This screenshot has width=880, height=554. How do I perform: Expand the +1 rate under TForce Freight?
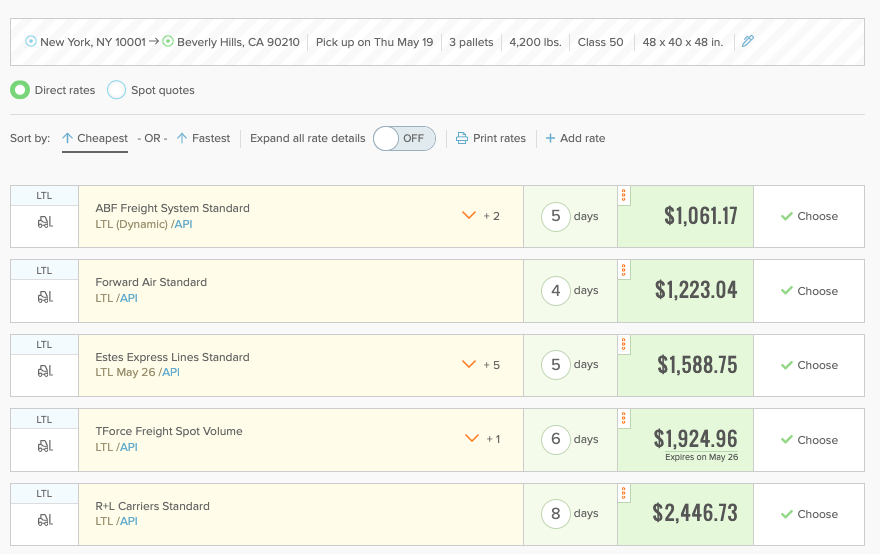pyautogui.click(x=483, y=439)
